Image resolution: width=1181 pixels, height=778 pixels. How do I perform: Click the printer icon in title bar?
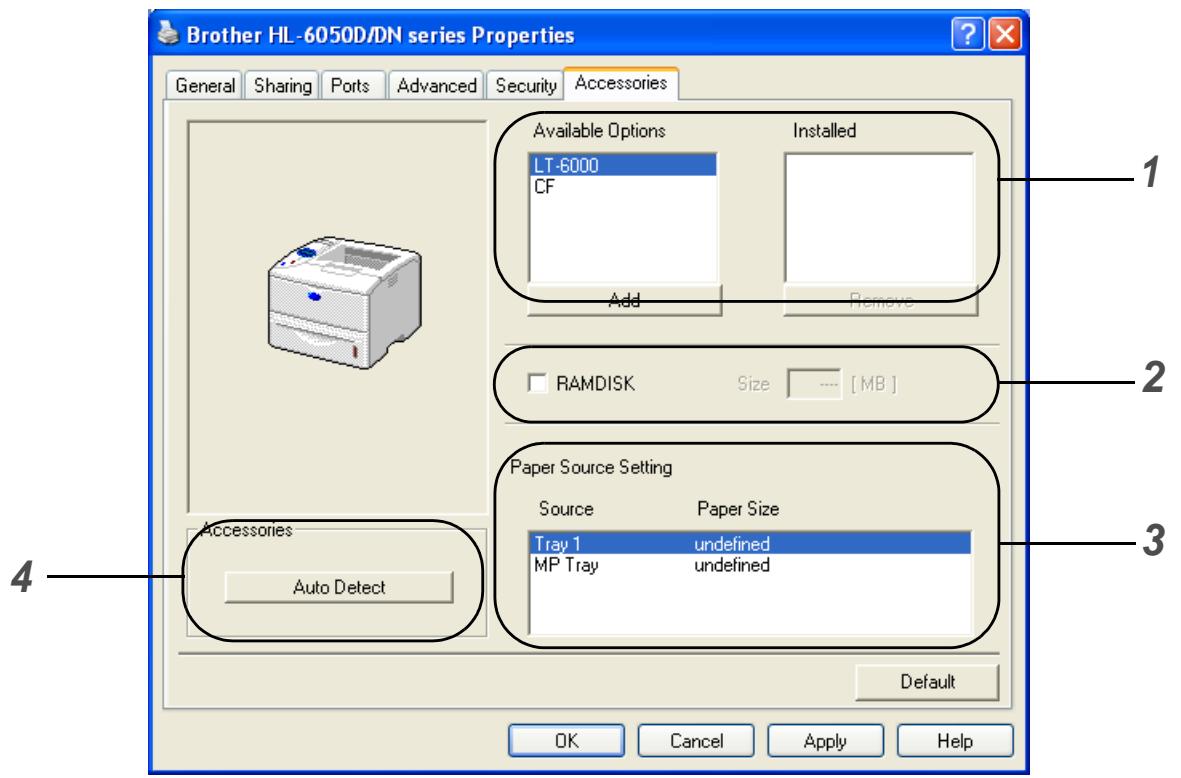169,33
